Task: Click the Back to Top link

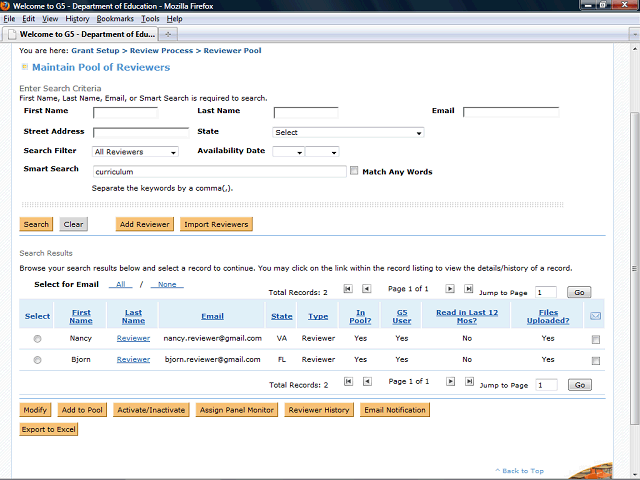Action: (x=522, y=471)
